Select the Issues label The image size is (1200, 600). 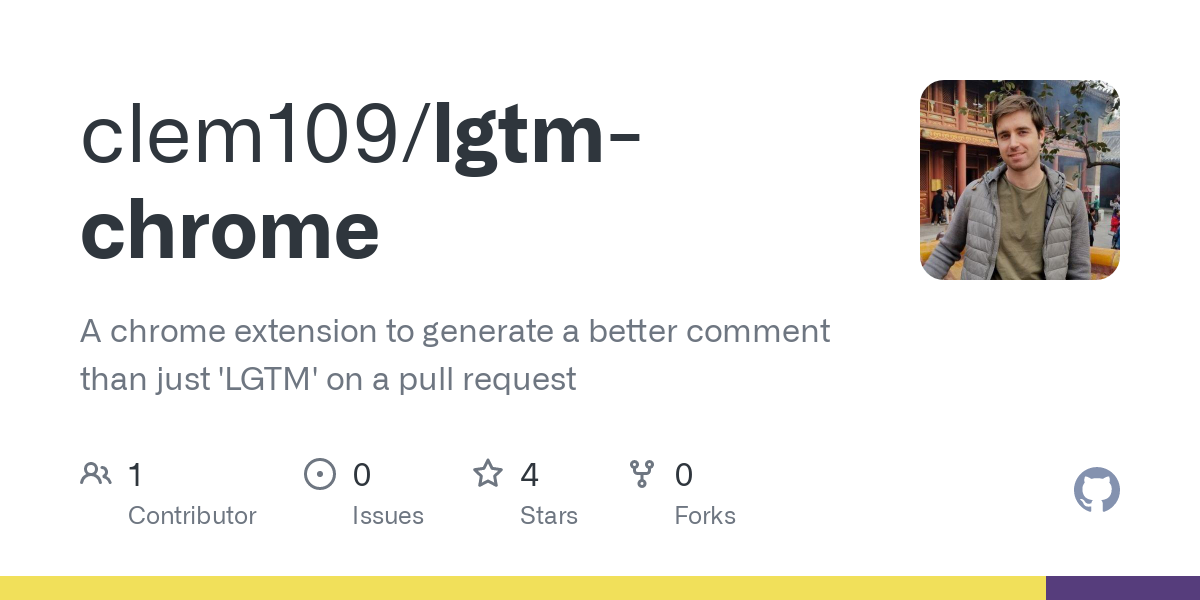coord(388,516)
